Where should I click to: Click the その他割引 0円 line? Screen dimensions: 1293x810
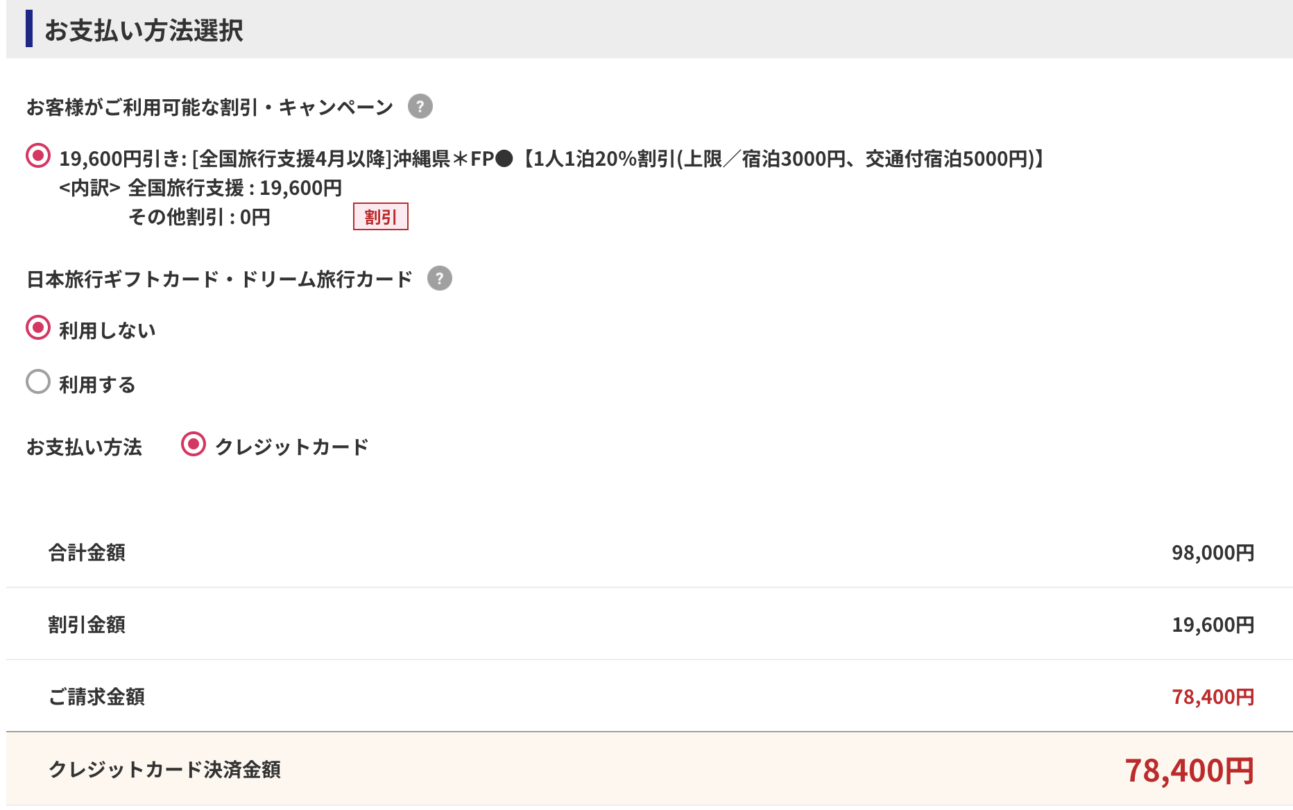[199, 217]
